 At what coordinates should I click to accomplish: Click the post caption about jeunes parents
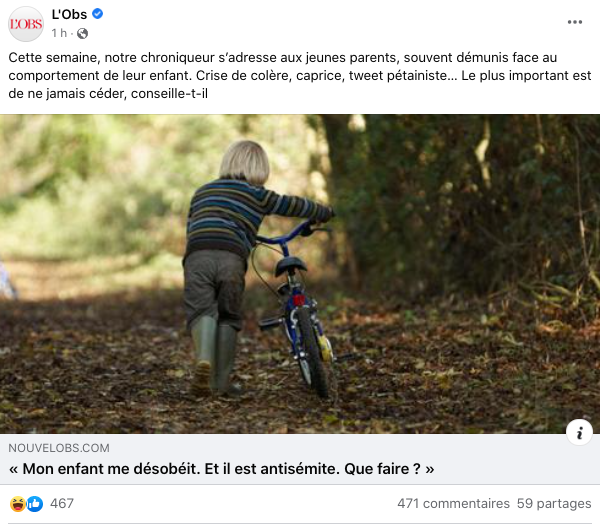coord(300,75)
